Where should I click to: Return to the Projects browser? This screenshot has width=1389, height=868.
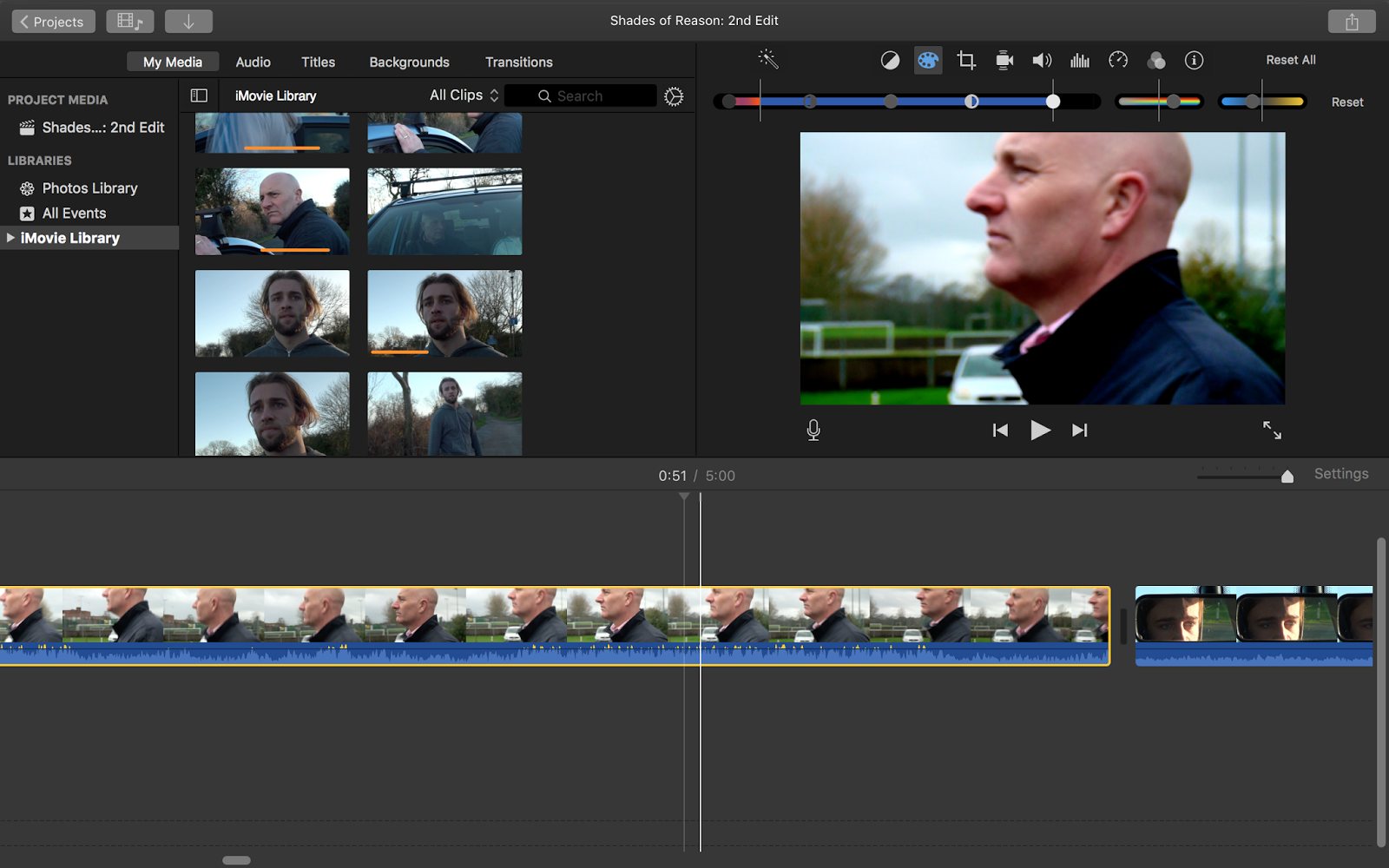pyautogui.click(x=52, y=21)
